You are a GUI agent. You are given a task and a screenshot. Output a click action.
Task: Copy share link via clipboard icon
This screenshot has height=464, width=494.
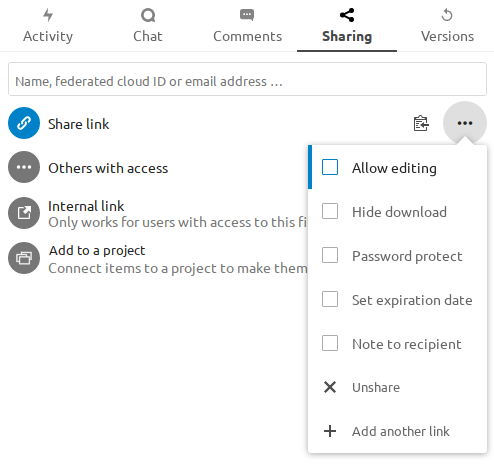(421, 123)
